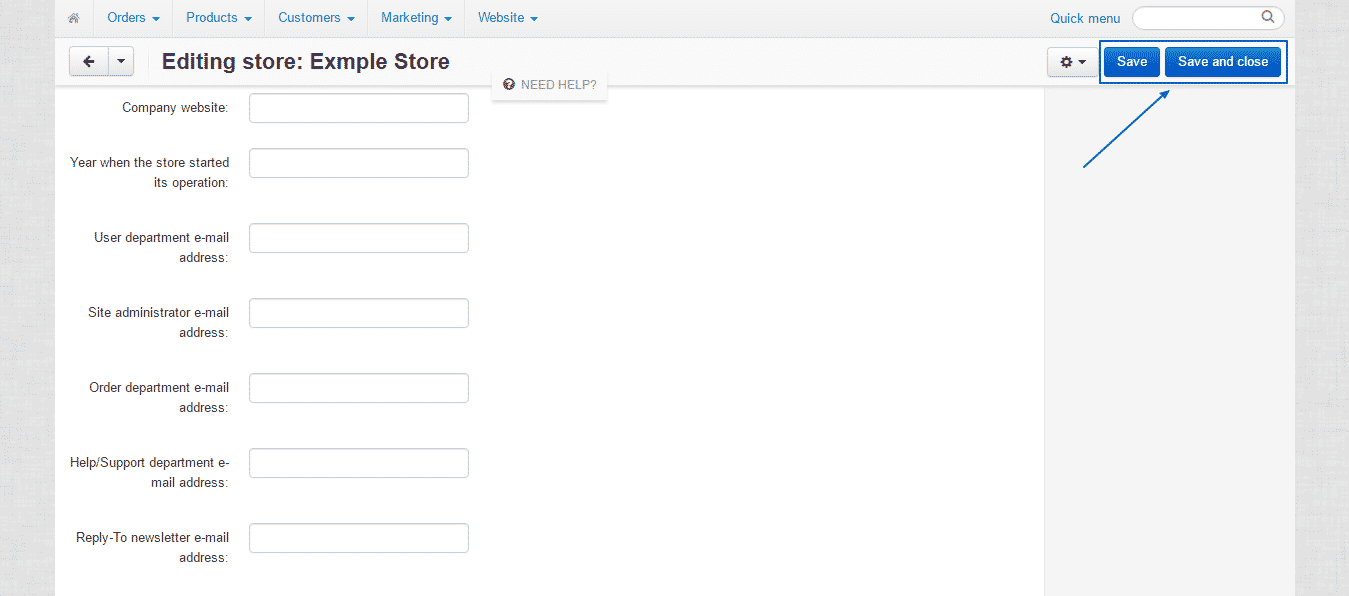Select the User department e-mail field
The width and height of the screenshot is (1349, 596).
point(359,238)
